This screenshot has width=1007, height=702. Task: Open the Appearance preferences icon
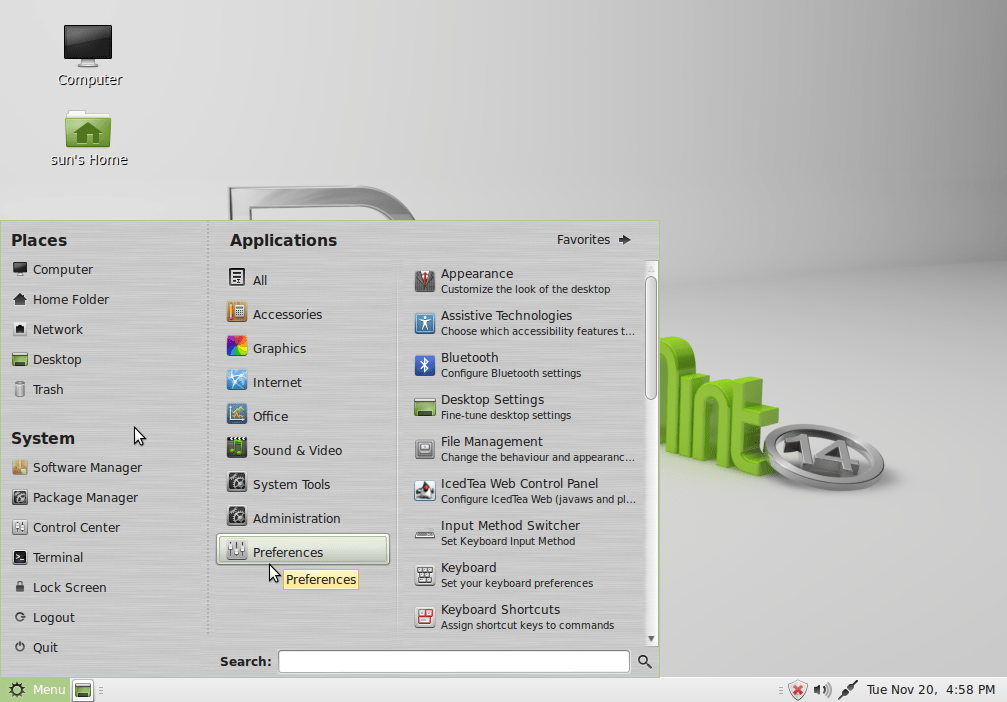click(x=425, y=281)
